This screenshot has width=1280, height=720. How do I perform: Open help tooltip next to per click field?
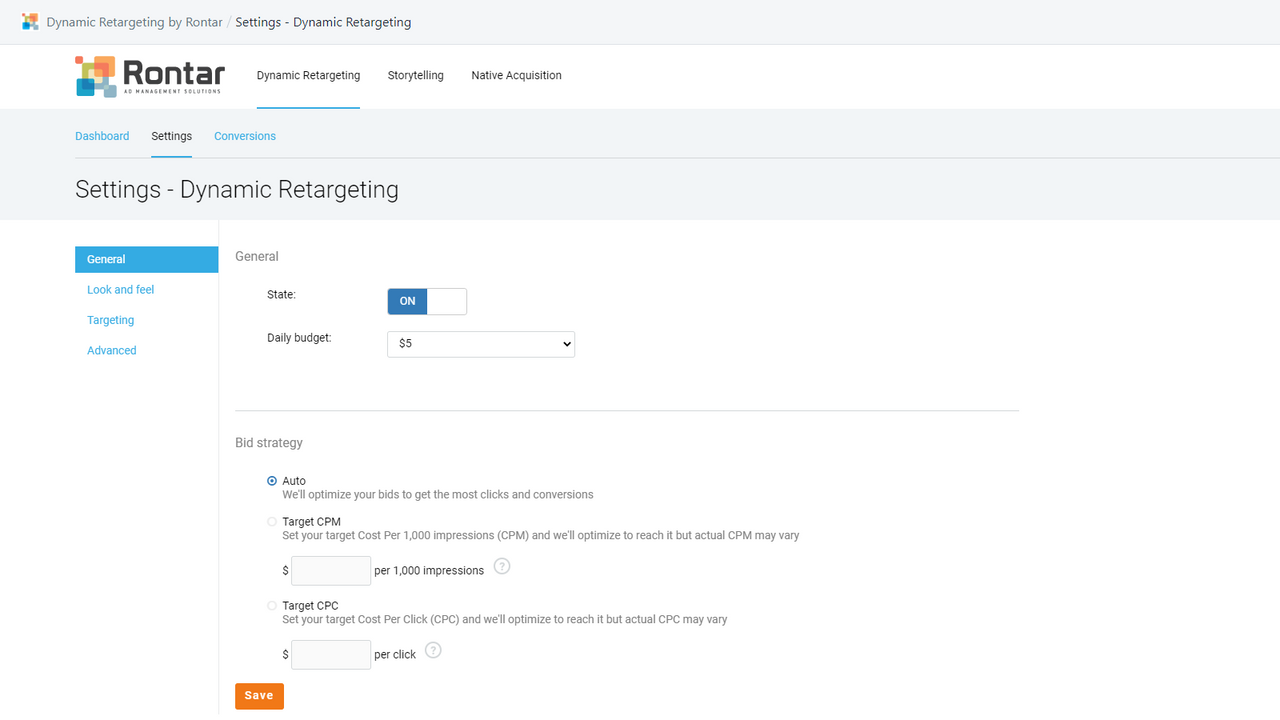tap(433, 650)
